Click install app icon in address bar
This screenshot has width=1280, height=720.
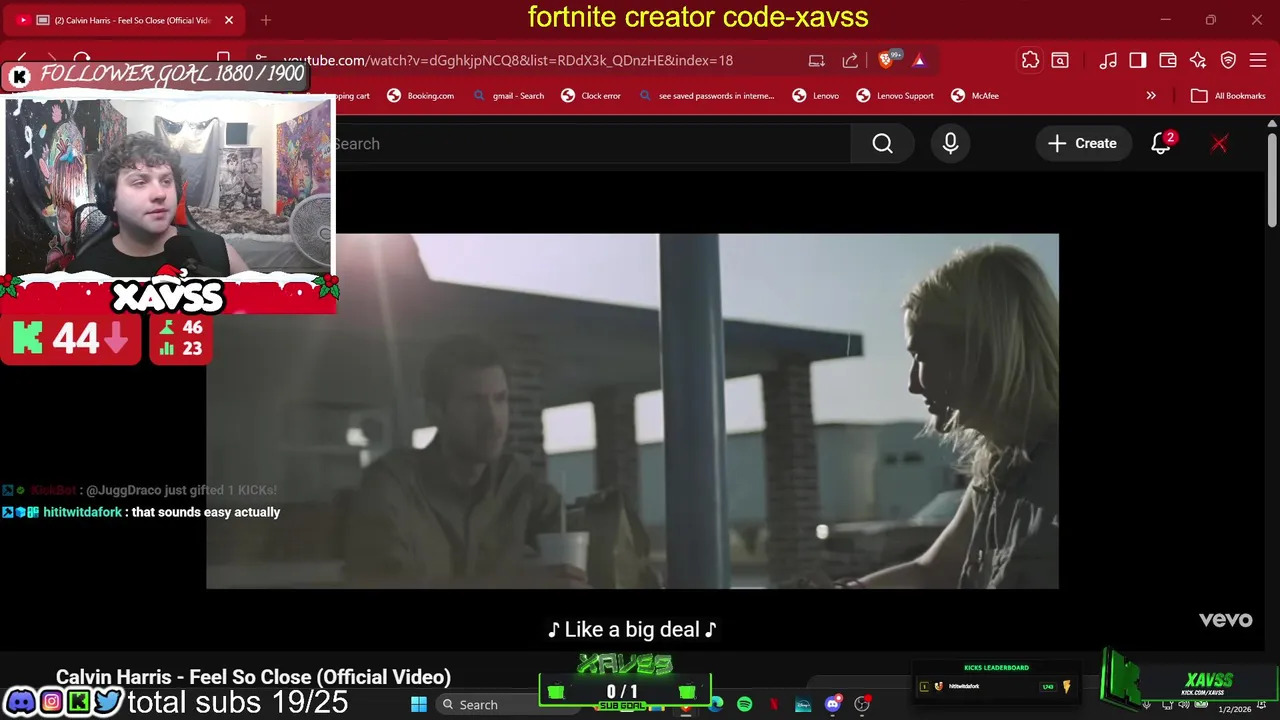tap(817, 60)
